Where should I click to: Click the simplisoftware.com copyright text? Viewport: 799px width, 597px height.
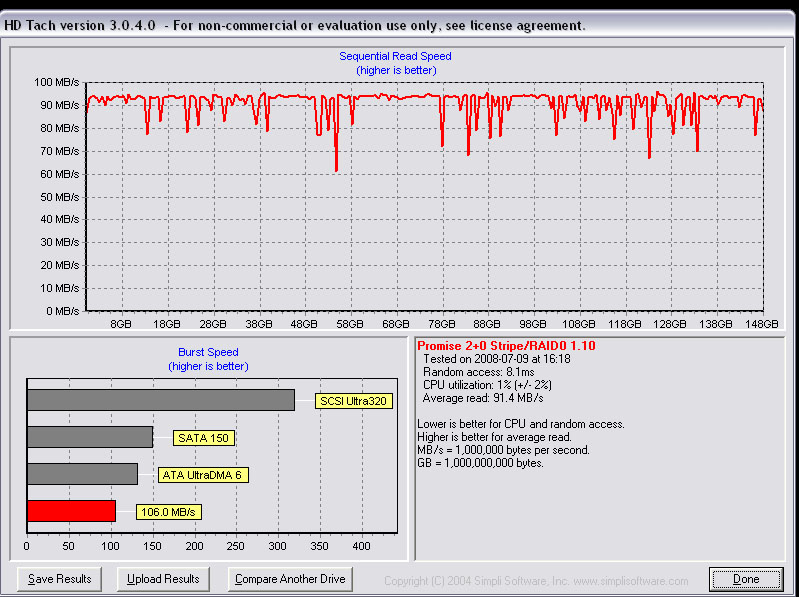tap(536, 581)
